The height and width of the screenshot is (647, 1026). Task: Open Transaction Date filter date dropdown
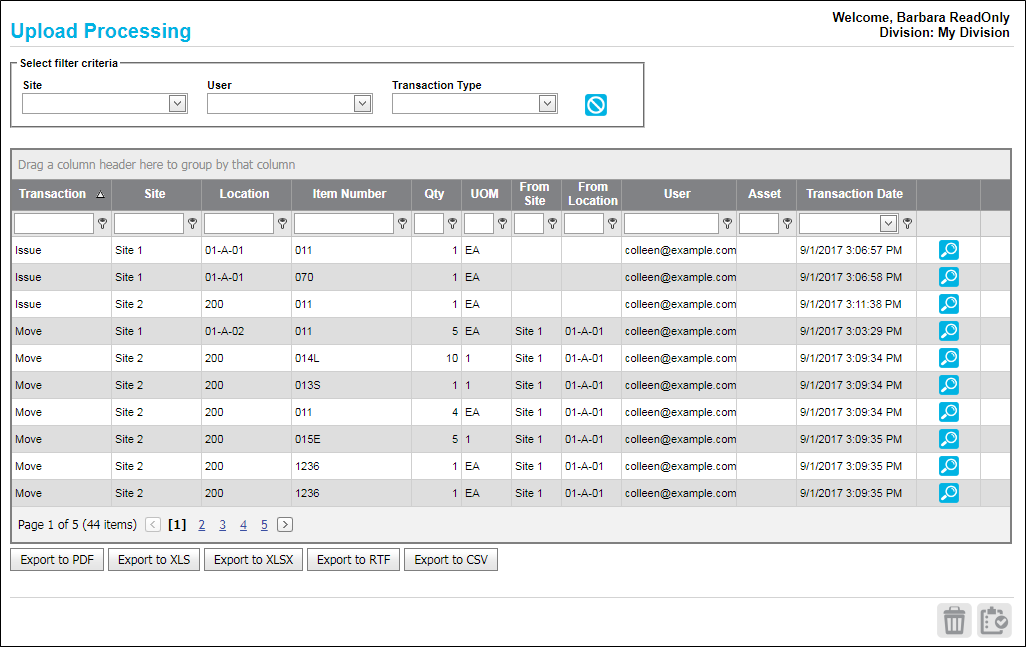coord(888,224)
